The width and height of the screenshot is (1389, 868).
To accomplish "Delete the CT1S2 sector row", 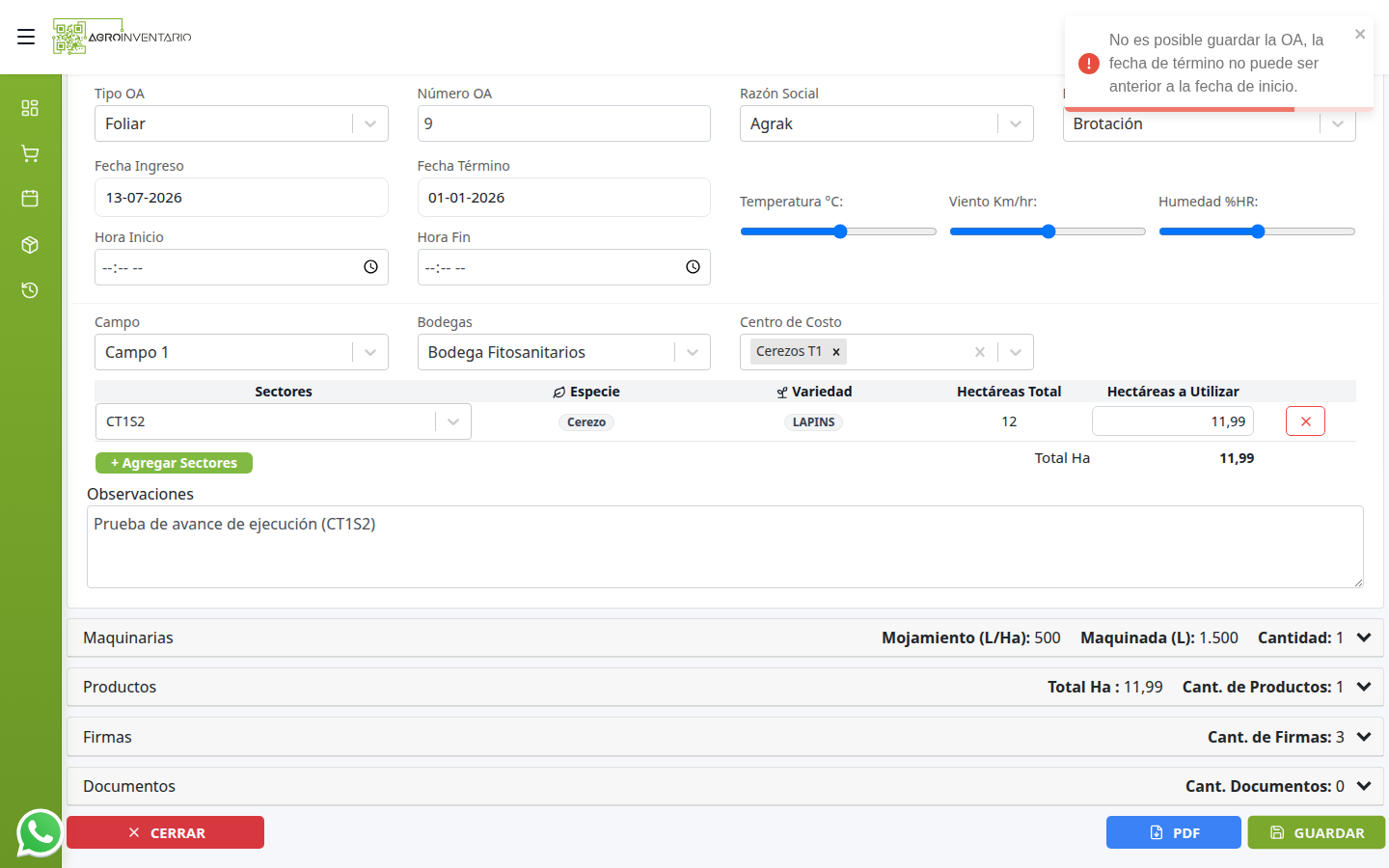I will [1305, 421].
